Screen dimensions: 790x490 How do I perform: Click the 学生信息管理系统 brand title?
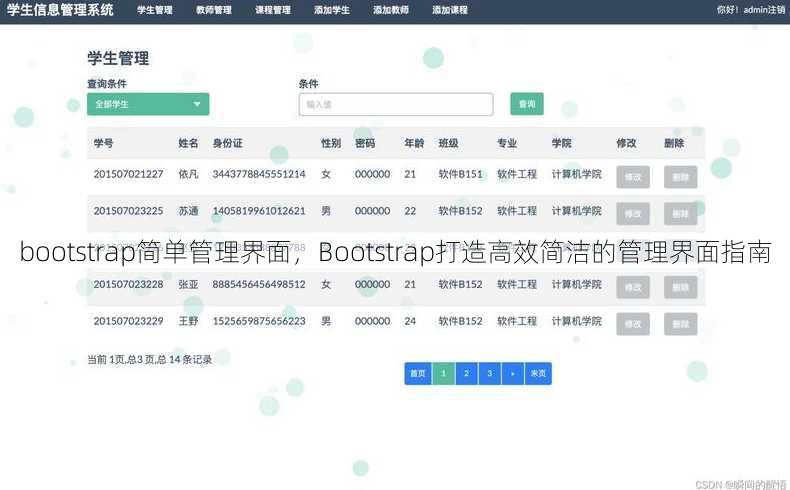pyautogui.click(x=60, y=10)
